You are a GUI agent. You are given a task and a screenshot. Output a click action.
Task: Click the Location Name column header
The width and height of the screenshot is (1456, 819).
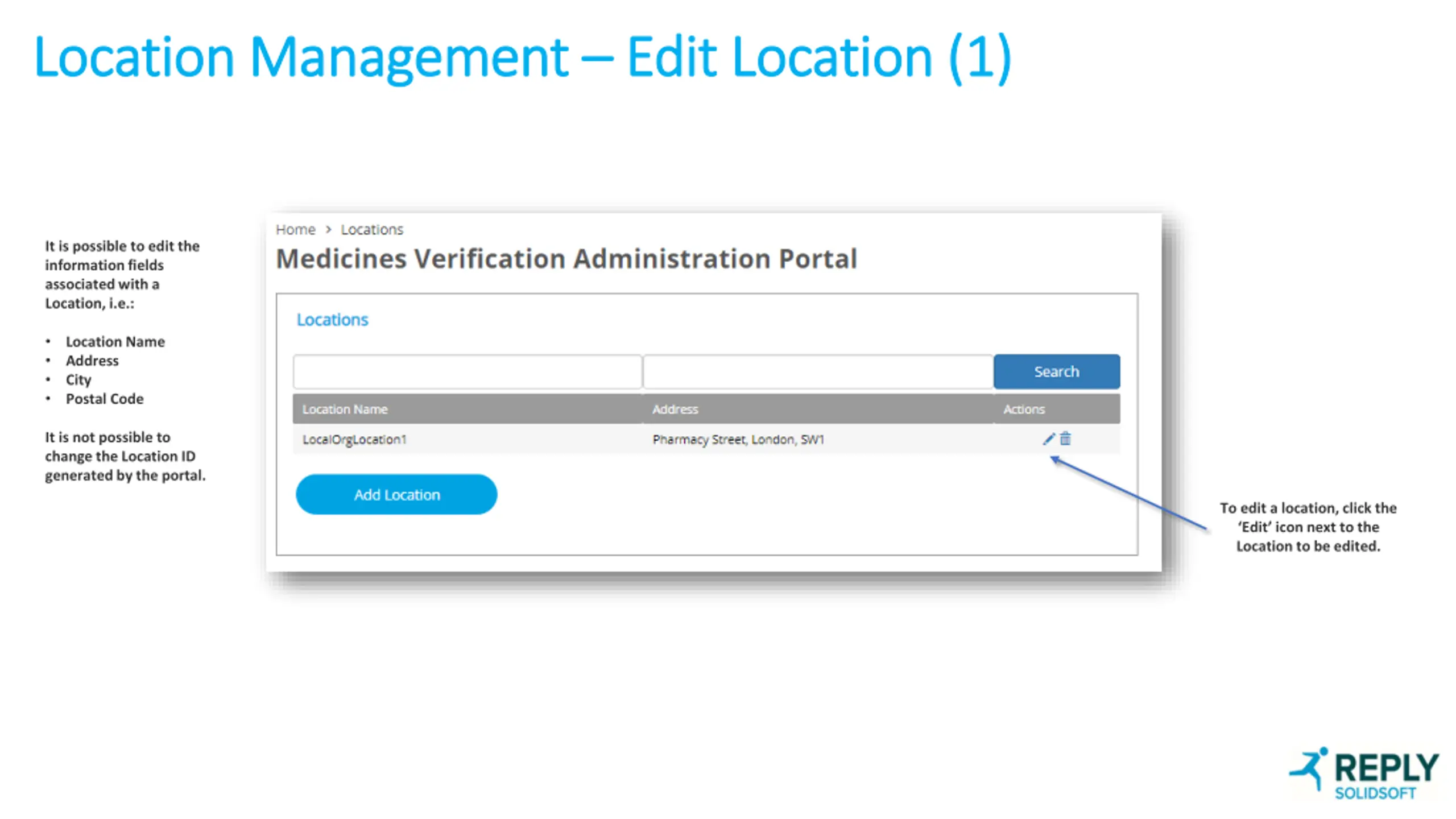point(345,409)
